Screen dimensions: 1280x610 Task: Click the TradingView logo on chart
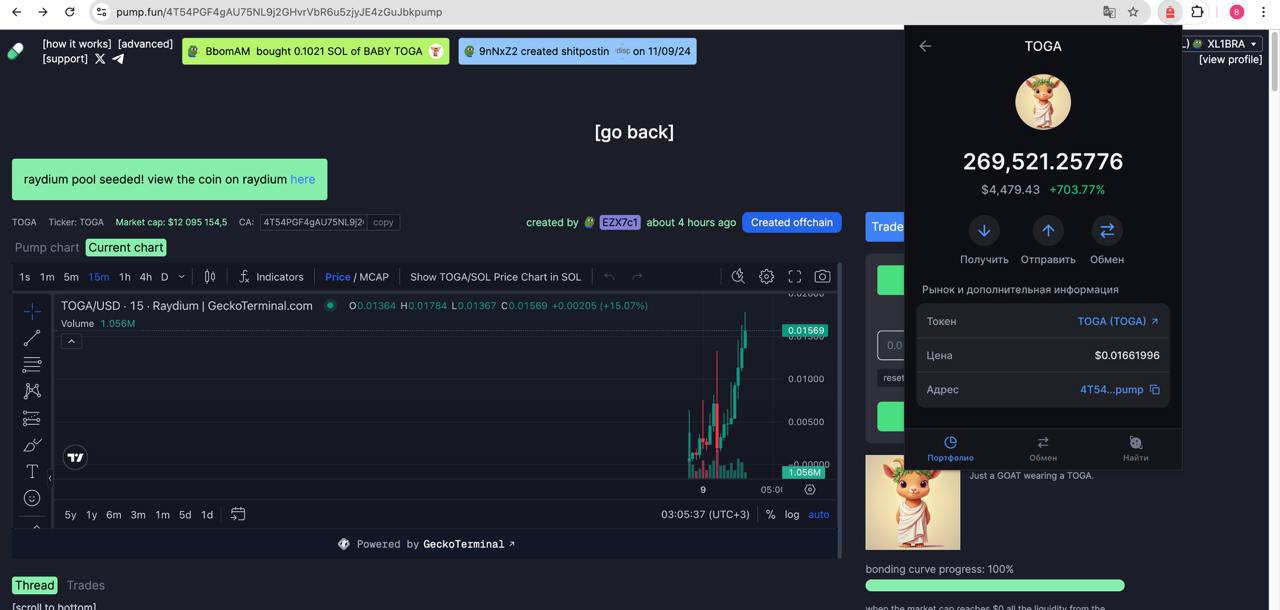(x=75, y=457)
